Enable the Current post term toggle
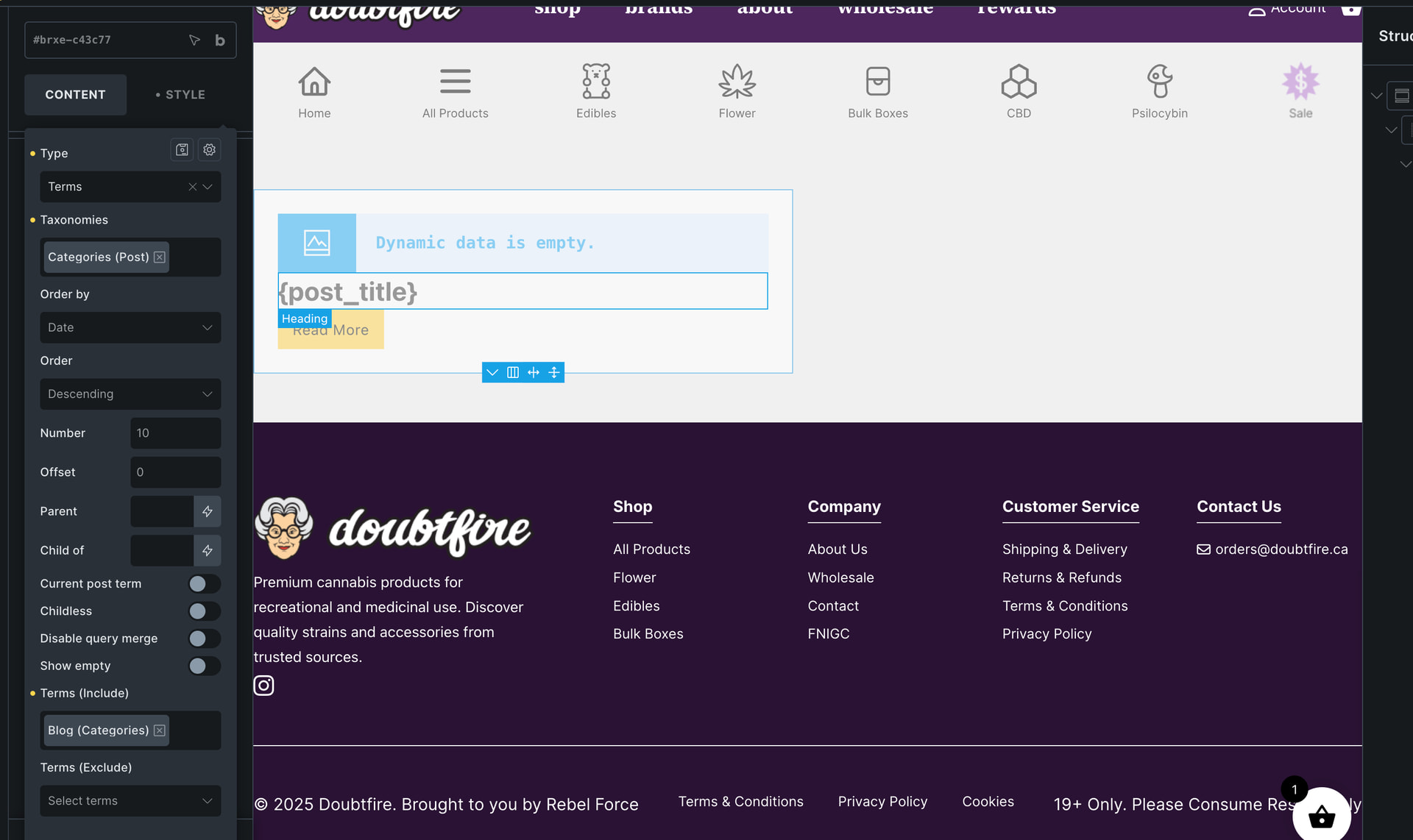This screenshot has height=840, width=1413. click(204, 584)
